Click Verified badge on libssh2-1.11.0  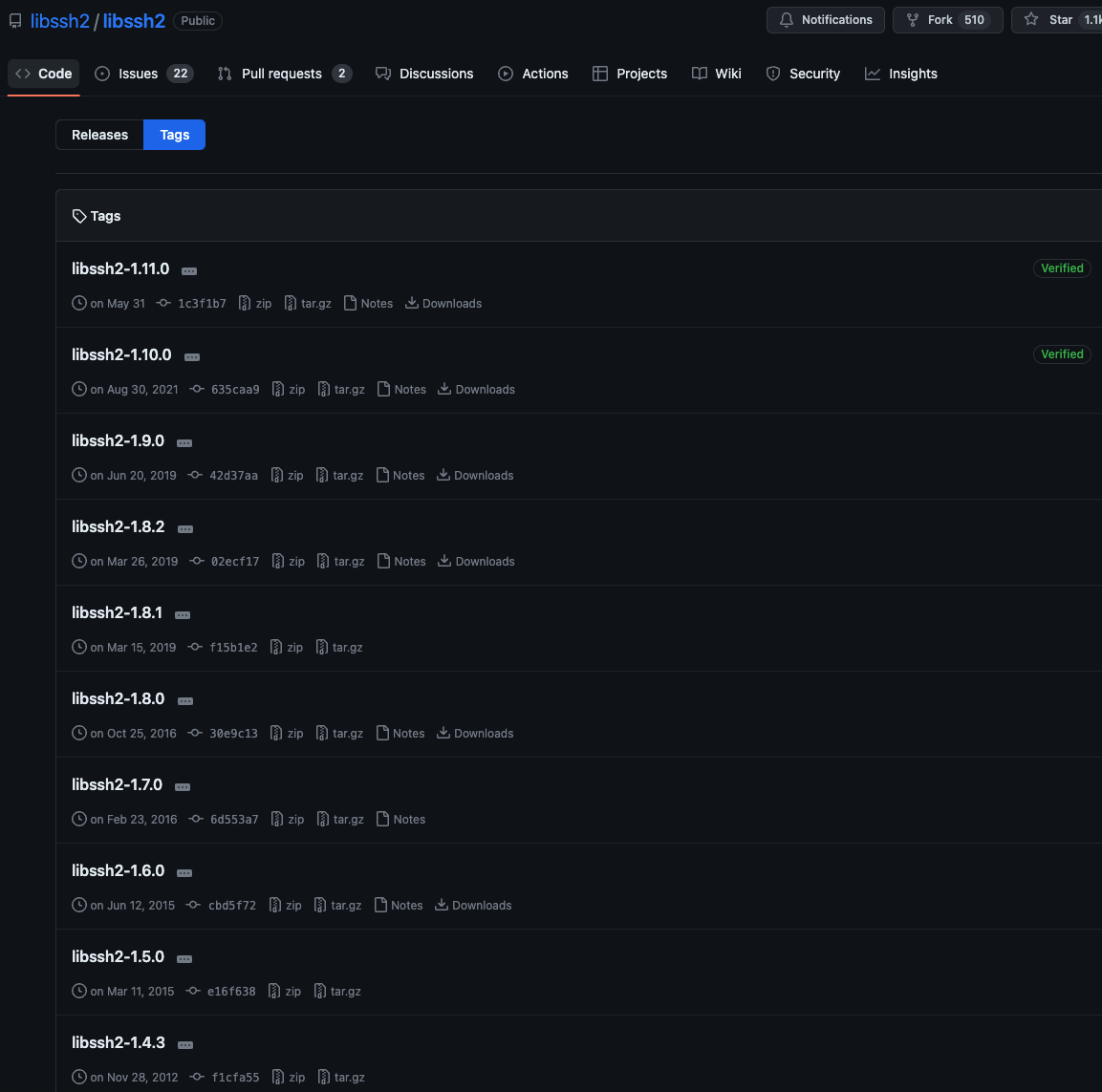[x=1062, y=268]
